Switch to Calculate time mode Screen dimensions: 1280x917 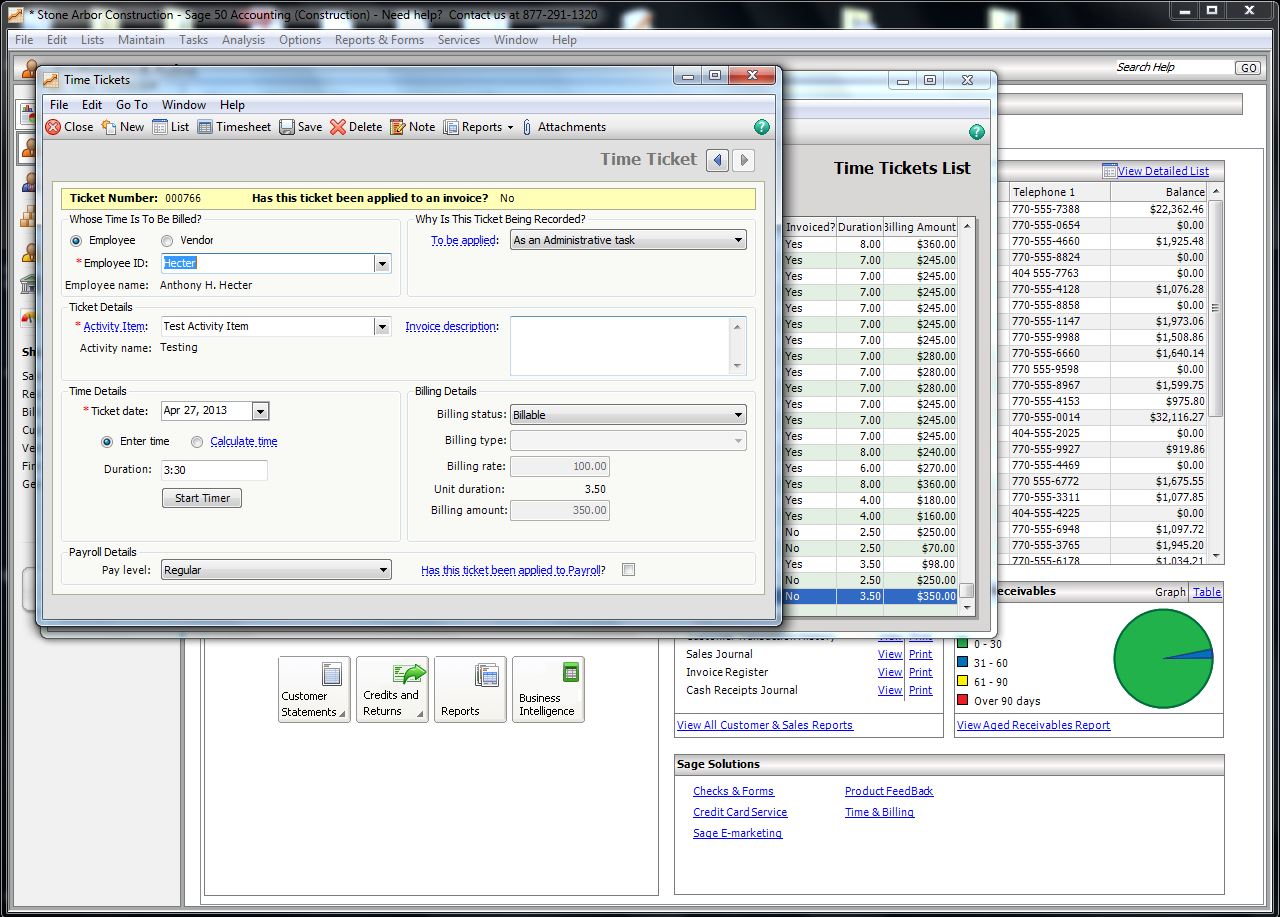point(197,441)
